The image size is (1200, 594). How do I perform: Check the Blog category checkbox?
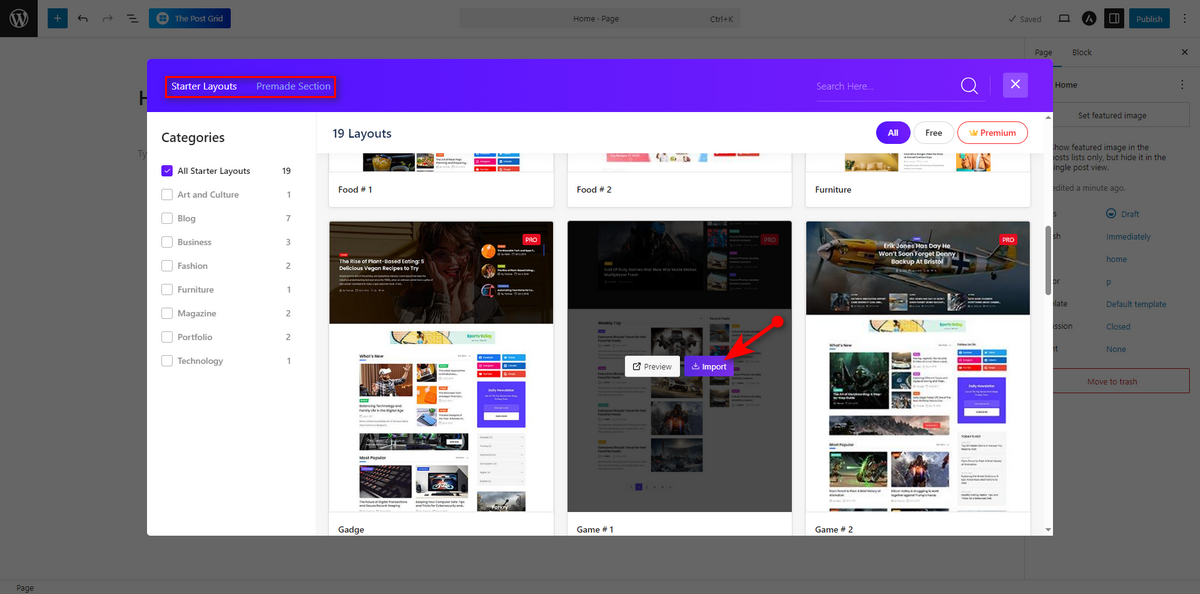pyautogui.click(x=167, y=218)
